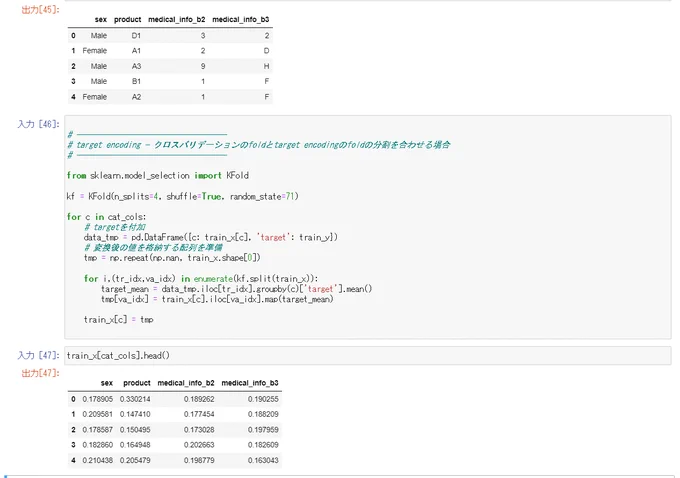Click the # targetを付加 comment line
Viewport: 680px width, 478px height.
point(115,227)
